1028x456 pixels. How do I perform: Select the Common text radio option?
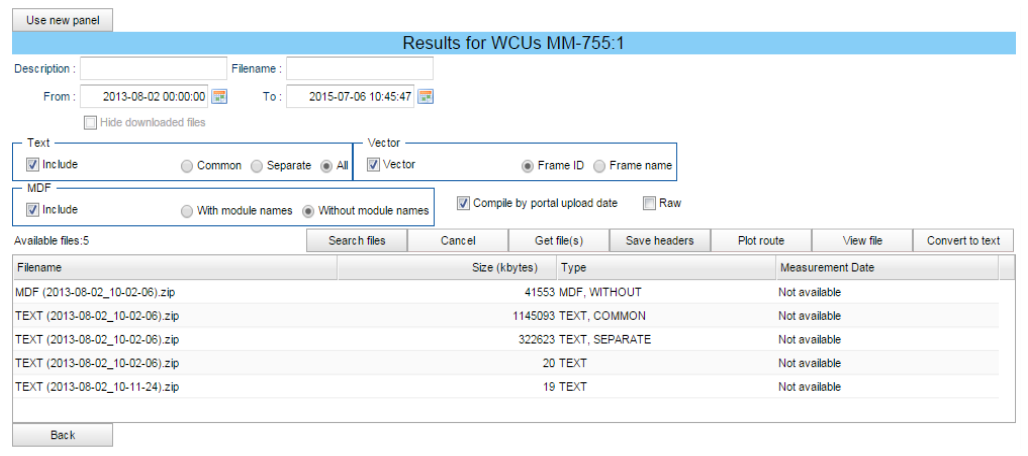click(x=187, y=166)
